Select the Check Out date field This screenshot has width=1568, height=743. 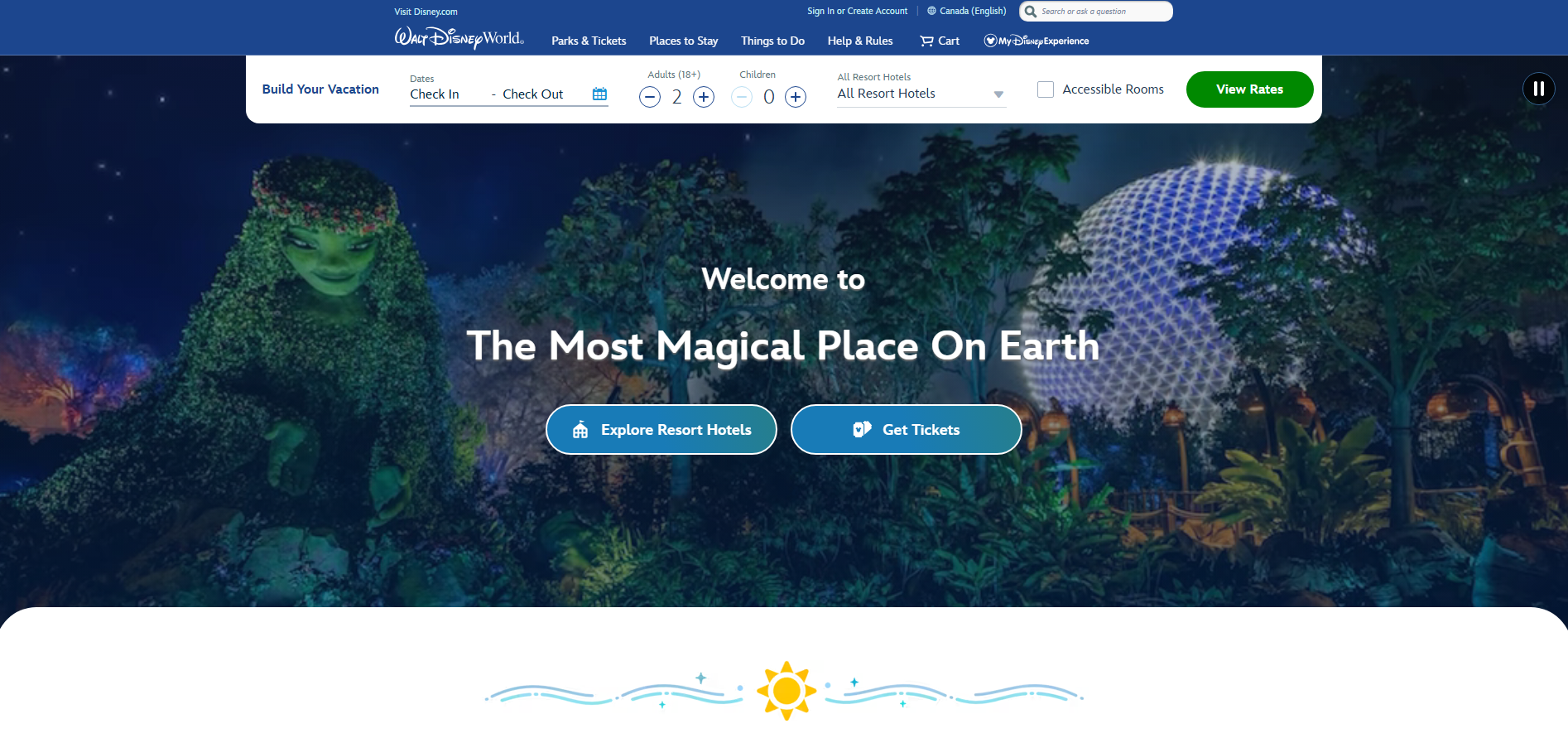tap(532, 94)
